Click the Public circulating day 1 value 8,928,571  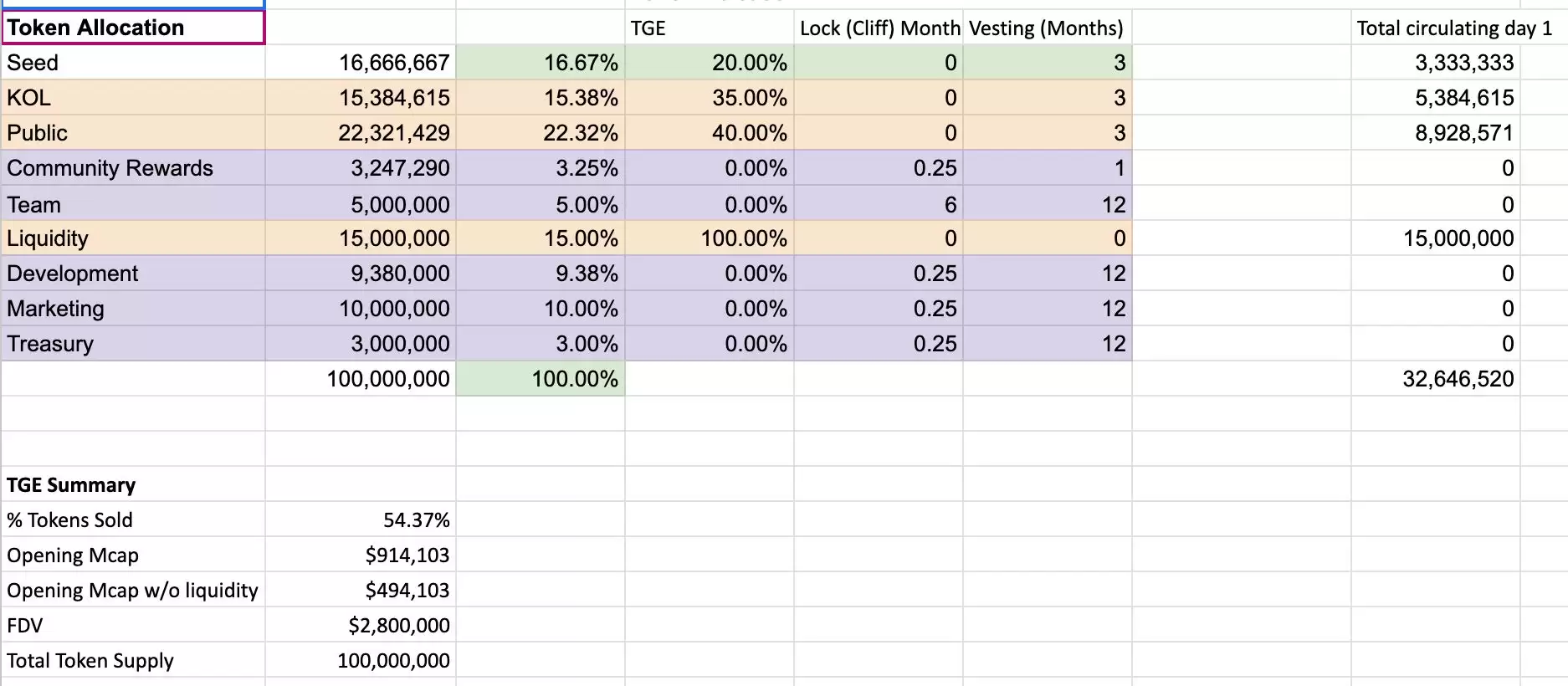click(x=1436, y=133)
